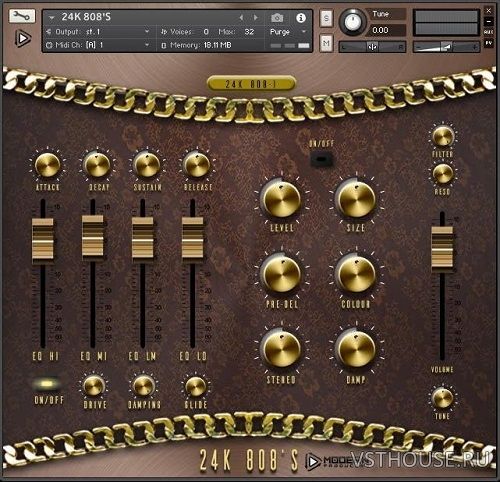The image size is (500, 482).
Task: Click the tune value field 0.00
Action: point(387,30)
